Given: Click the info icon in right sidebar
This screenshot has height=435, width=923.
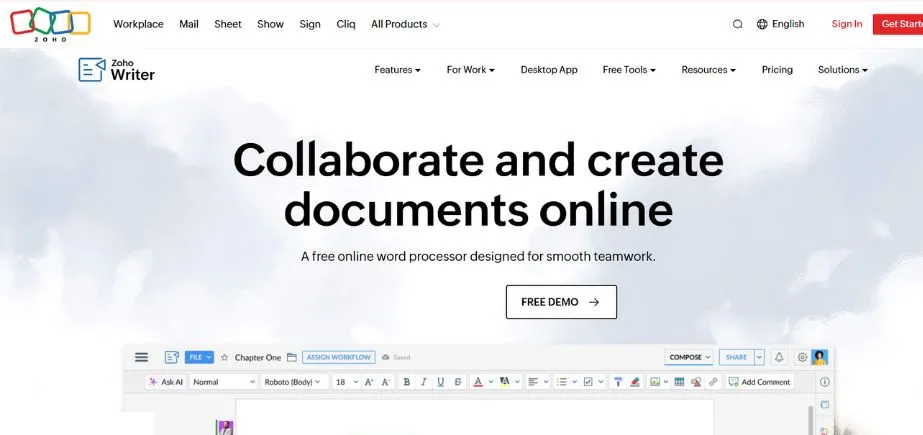Looking at the screenshot, I should pyautogui.click(x=825, y=382).
